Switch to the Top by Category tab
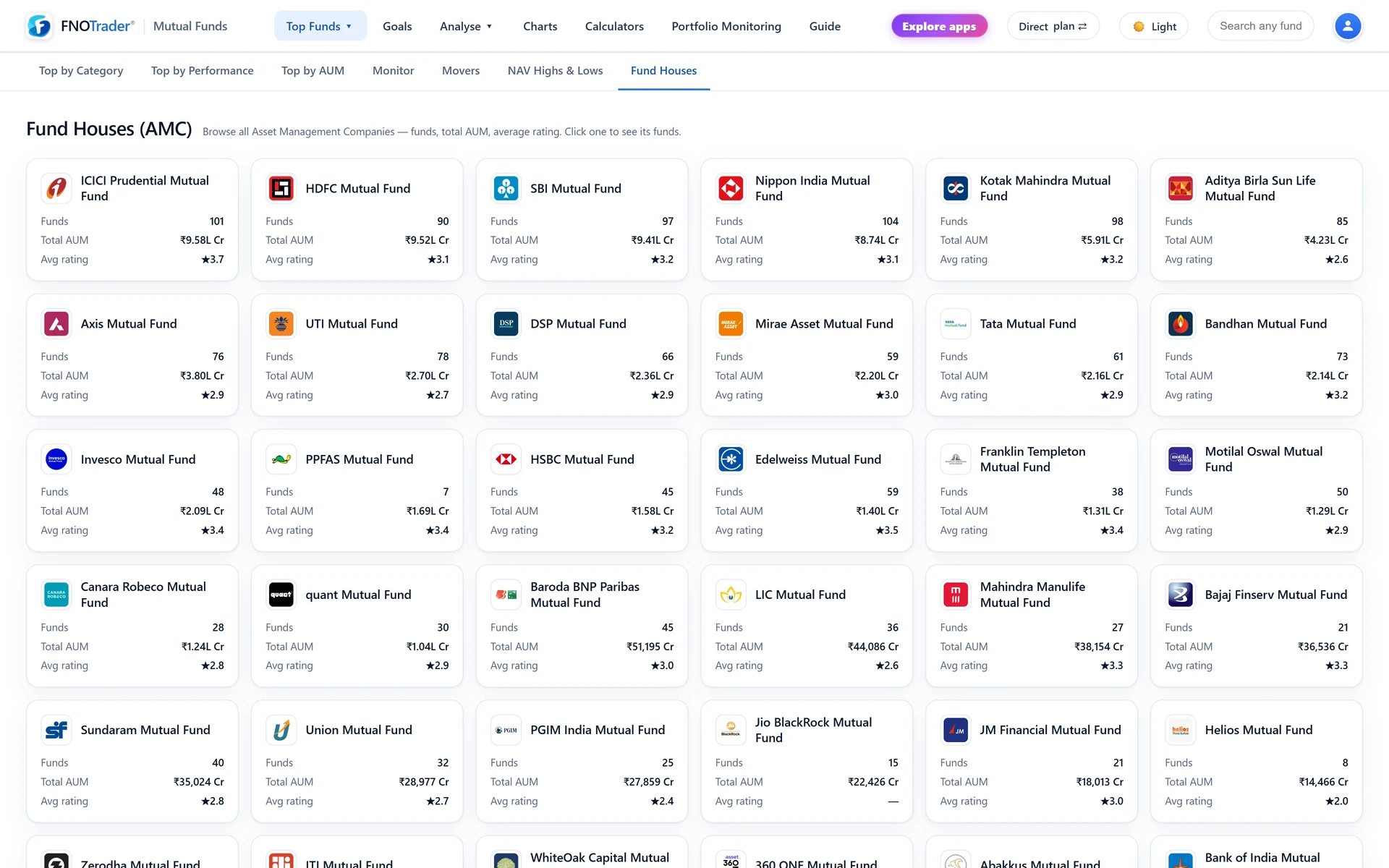Image resolution: width=1389 pixels, height=868 pixels. 81,70
